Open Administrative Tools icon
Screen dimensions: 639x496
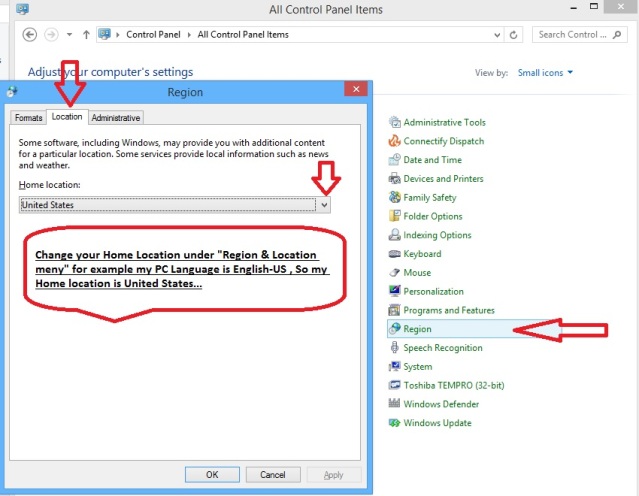point(394,122)
